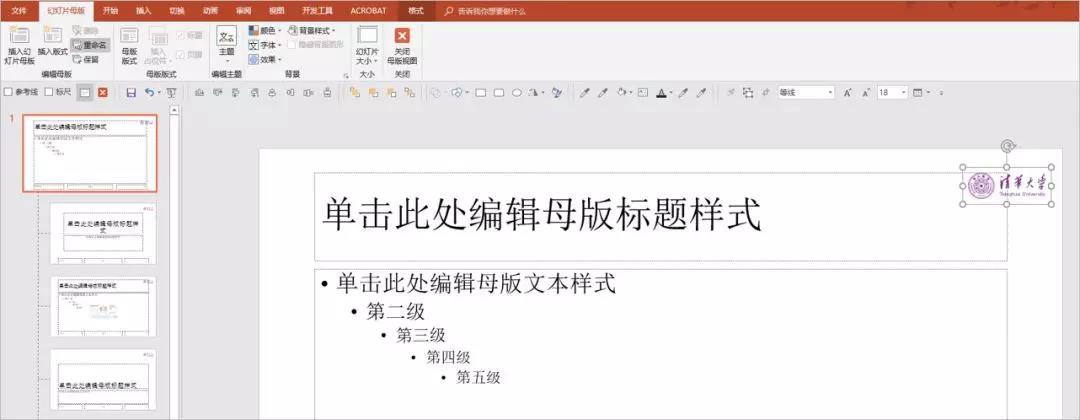The height and width of the screenshot is (420, 1080).
Task: Toggle the Guides (参考线) checkbox
Action: point(21,92)
